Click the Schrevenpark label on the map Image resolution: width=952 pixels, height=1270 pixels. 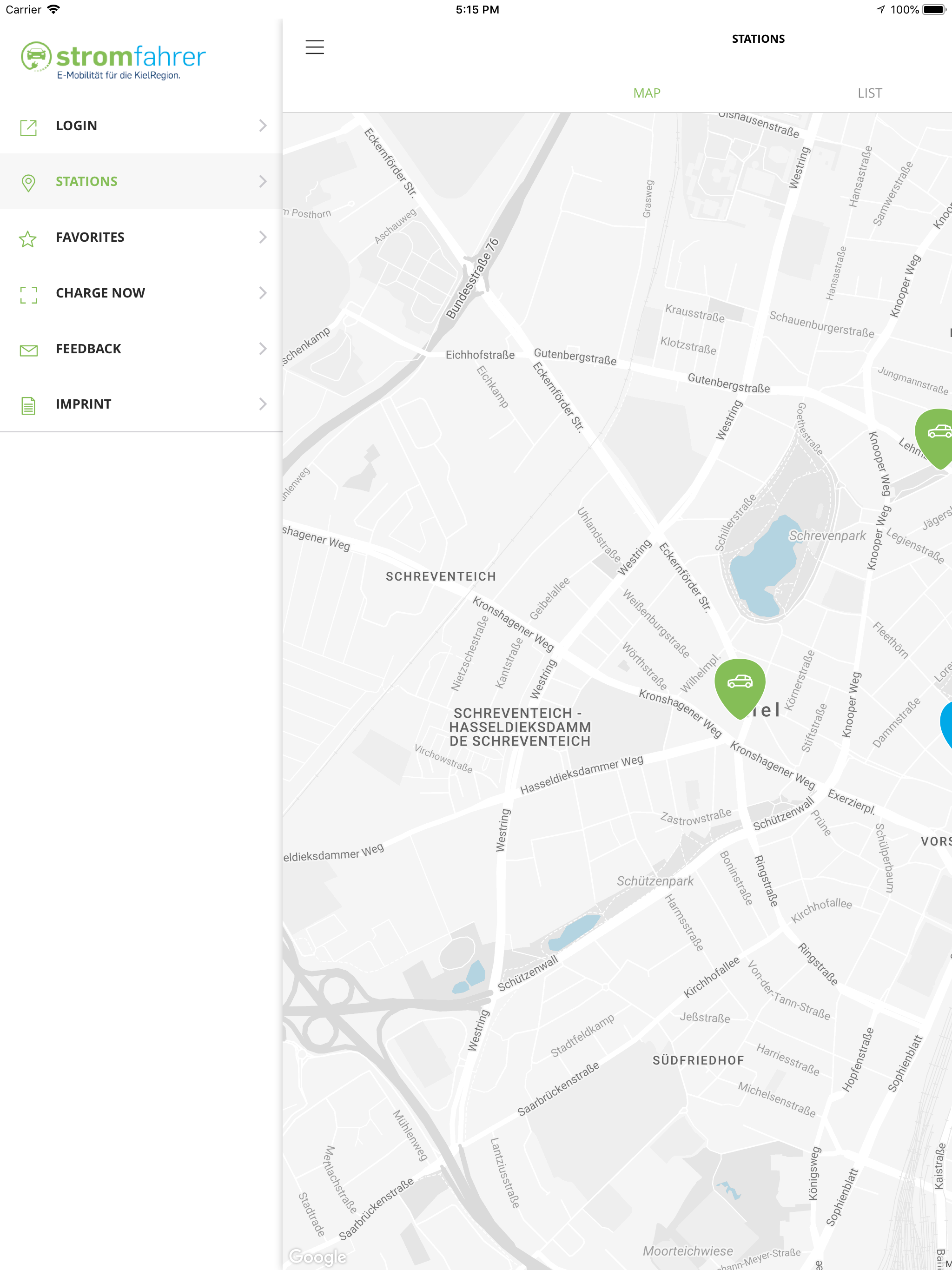click(827, 536)
